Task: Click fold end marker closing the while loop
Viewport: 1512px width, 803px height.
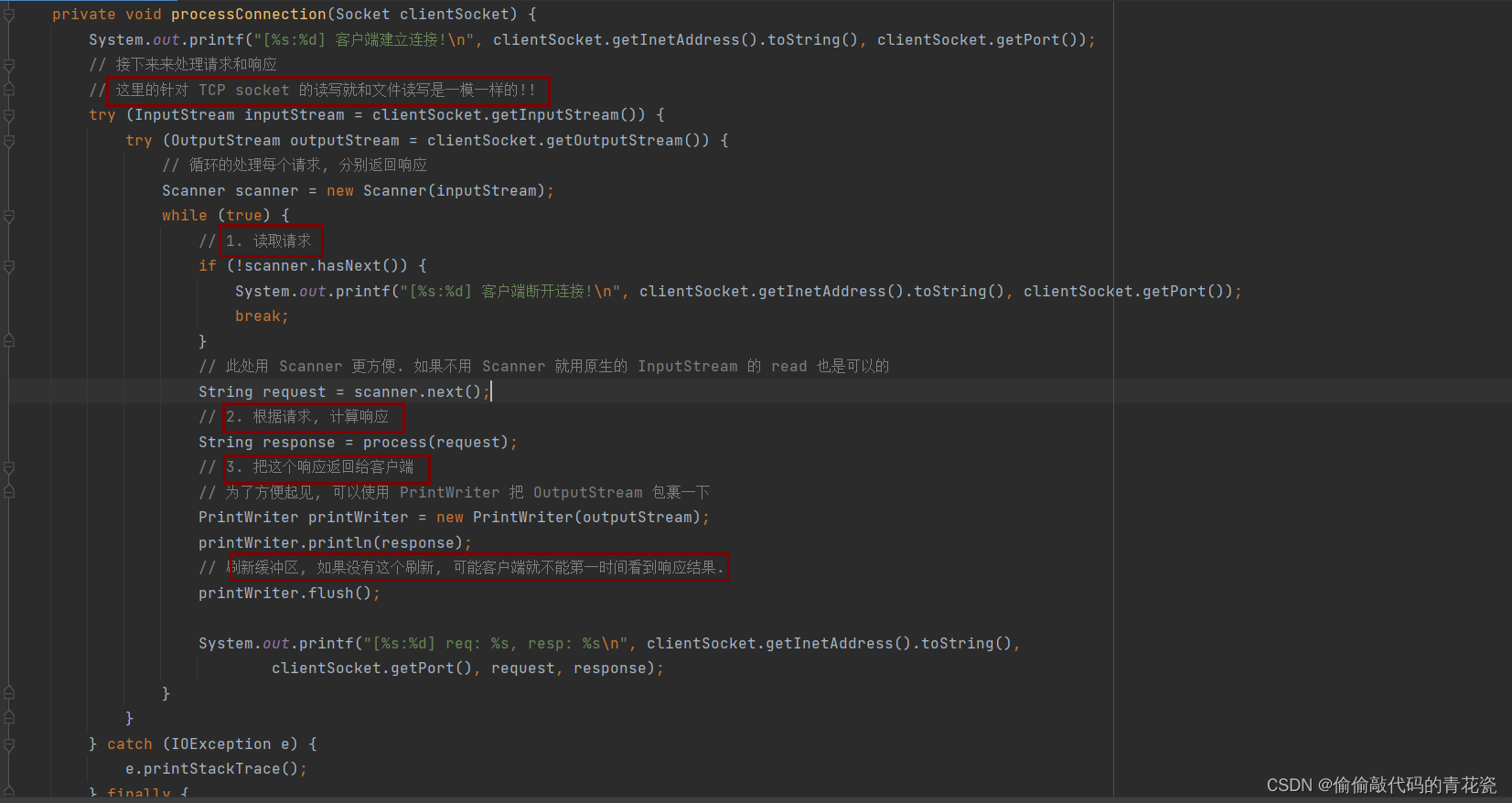Action: coord(9,693)
